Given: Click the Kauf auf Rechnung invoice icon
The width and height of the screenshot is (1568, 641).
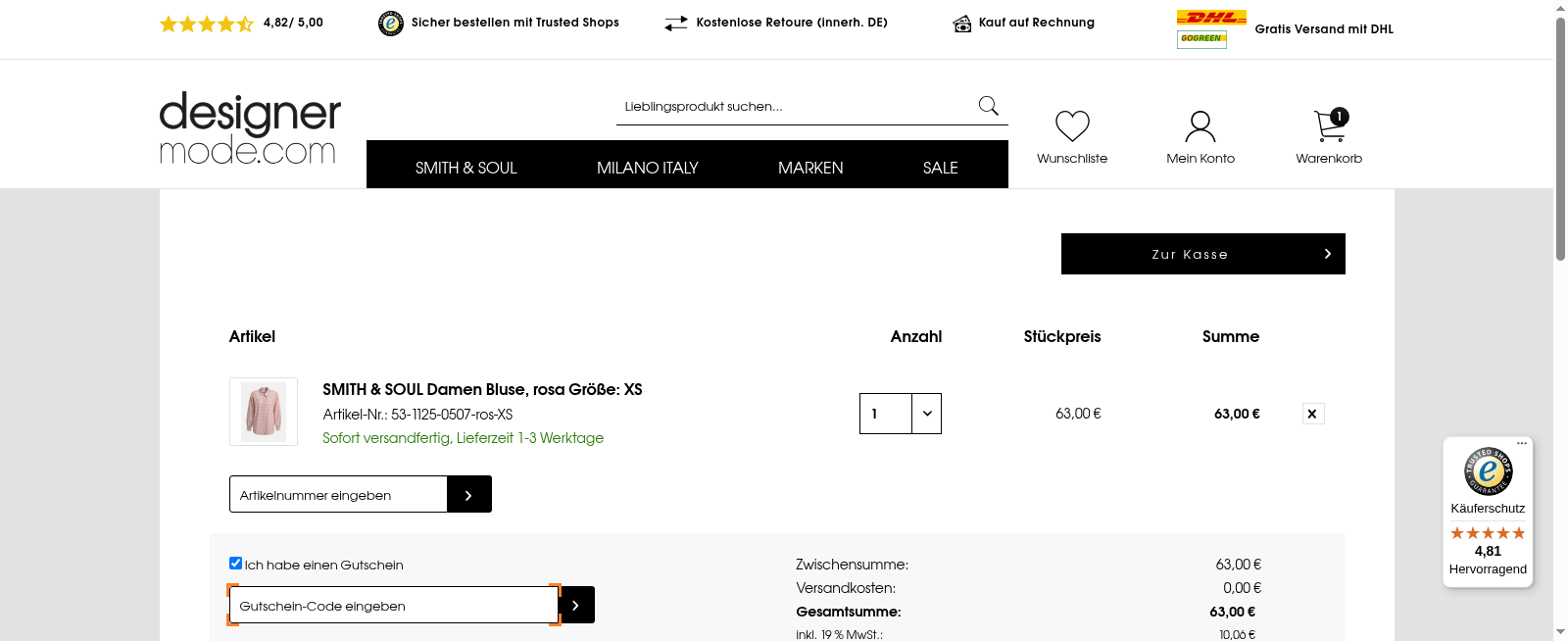Looking at the screenshot, I should coord(962,23).
